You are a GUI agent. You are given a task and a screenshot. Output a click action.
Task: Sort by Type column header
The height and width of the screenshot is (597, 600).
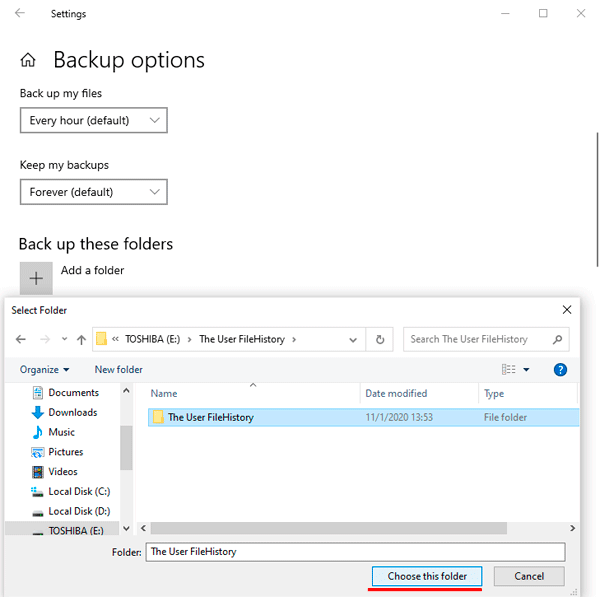click(494, 394)
